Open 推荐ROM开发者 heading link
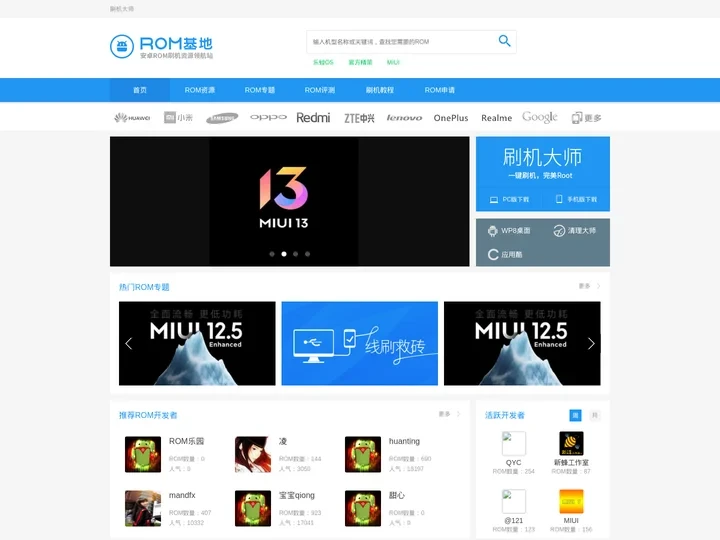 pyautogui.click(x=148, y=415)
